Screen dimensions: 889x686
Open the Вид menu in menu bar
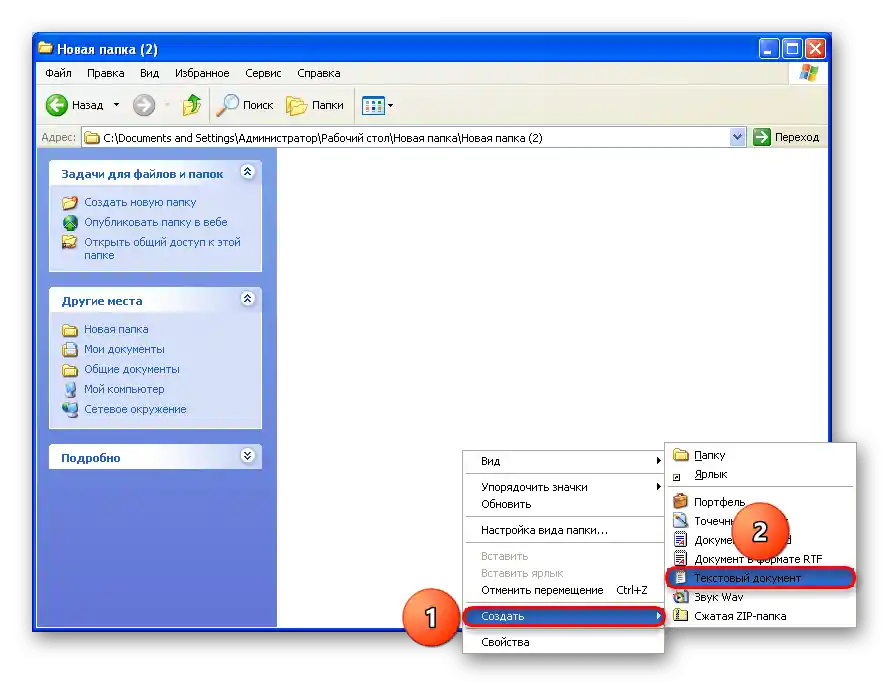pos(150,73)
